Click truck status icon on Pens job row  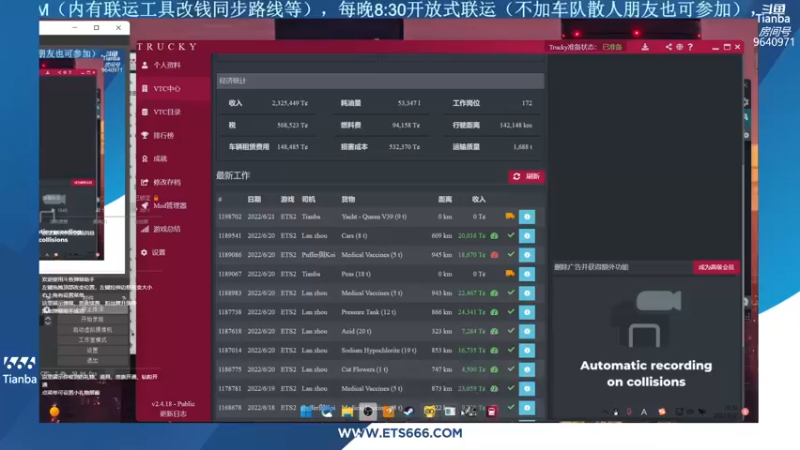[510, 273]
